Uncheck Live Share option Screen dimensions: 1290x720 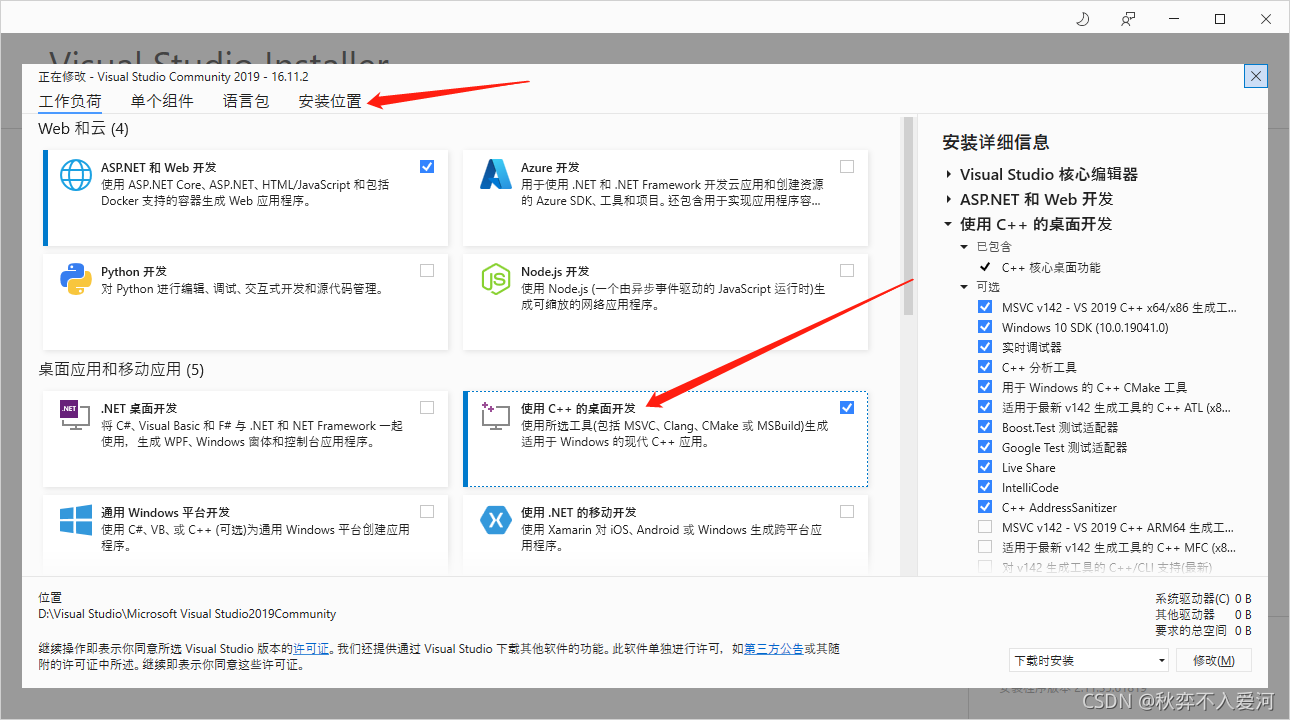coord(985,467)
